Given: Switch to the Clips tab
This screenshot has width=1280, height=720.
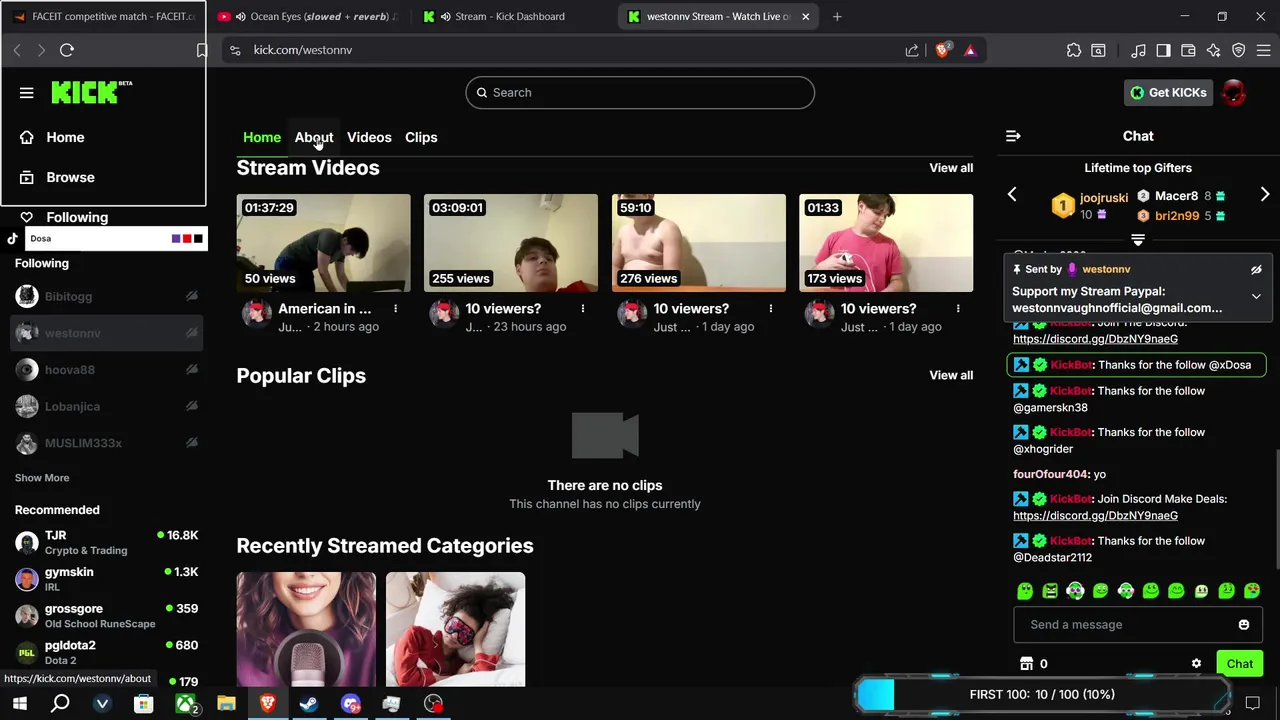Looking at the screenshot, I should tap(421, 137).
